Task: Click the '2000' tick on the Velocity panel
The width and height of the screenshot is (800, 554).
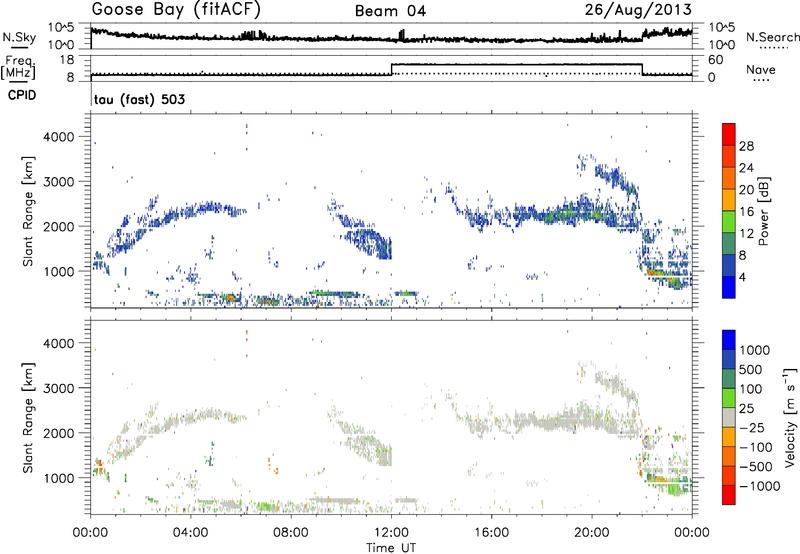Action: pos(58,433)
